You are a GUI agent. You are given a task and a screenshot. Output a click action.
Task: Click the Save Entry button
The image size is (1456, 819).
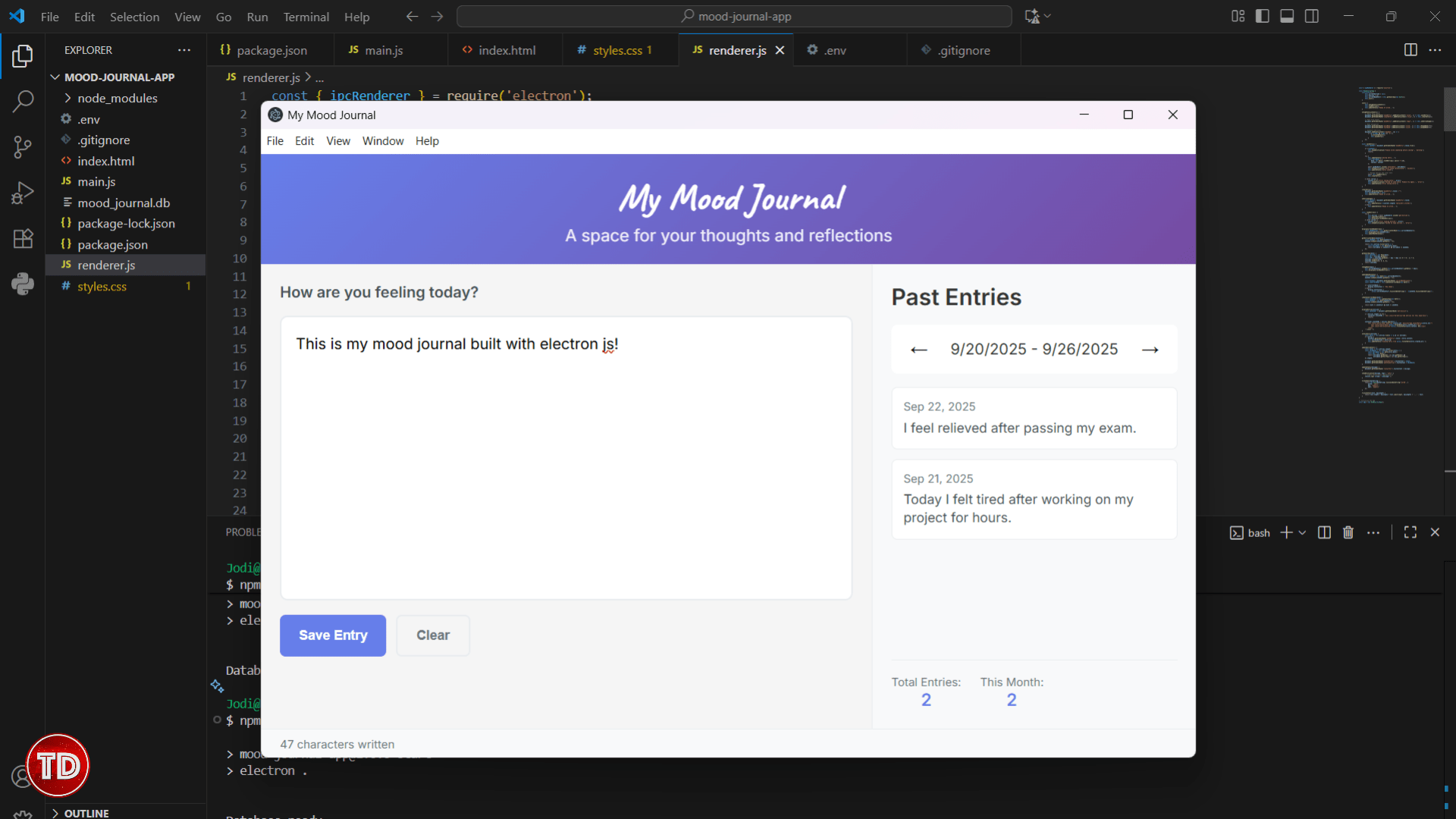[332, 635]
